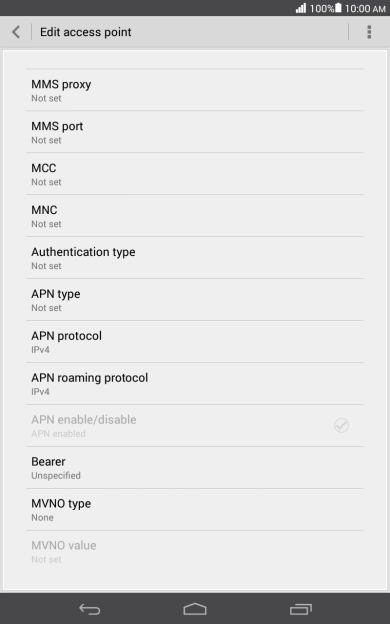Viewport: 390px width, 624px height.
Task: Tap the Android home navigation button
Action: [x=195, y=609]
